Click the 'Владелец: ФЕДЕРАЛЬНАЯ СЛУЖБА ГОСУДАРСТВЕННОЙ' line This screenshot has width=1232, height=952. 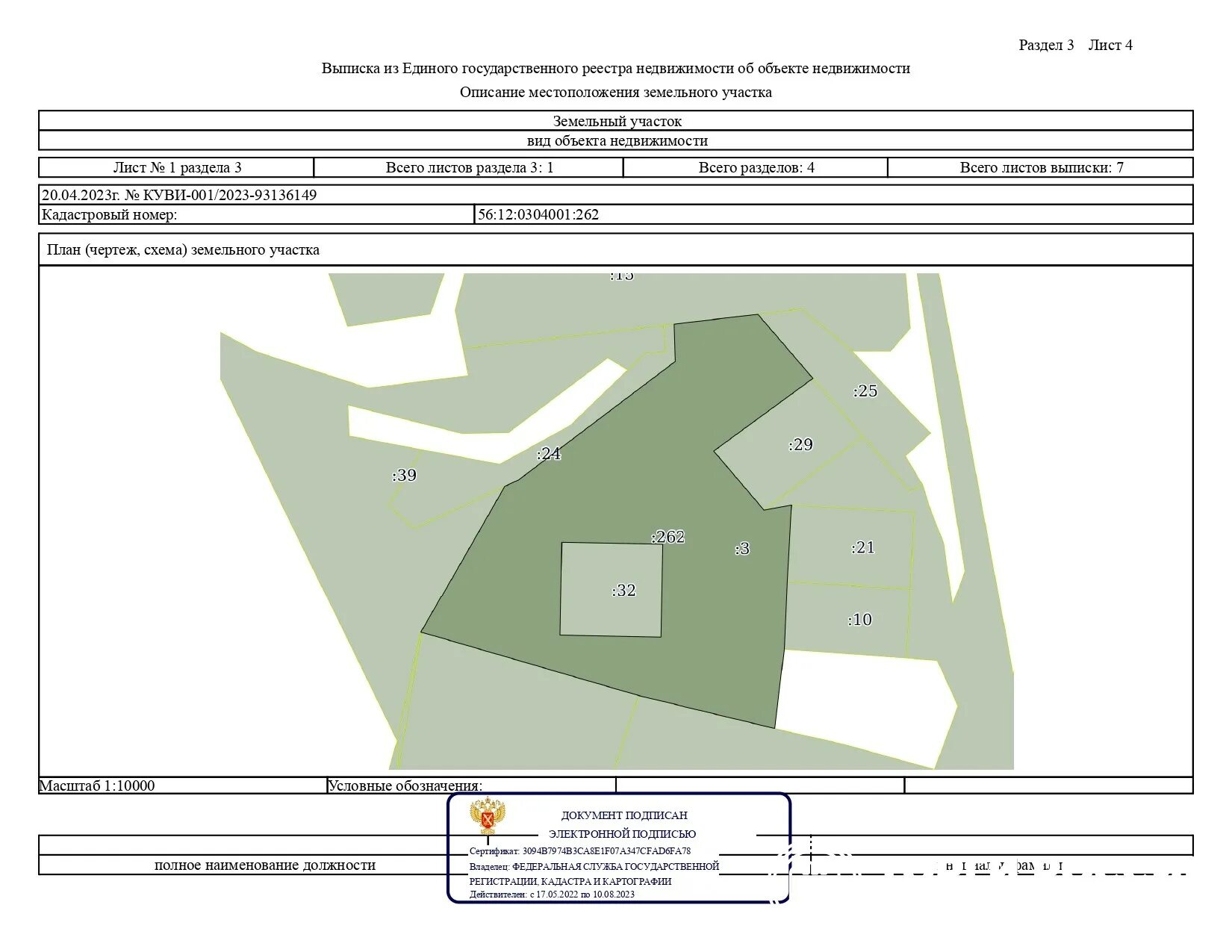point(594,867)
